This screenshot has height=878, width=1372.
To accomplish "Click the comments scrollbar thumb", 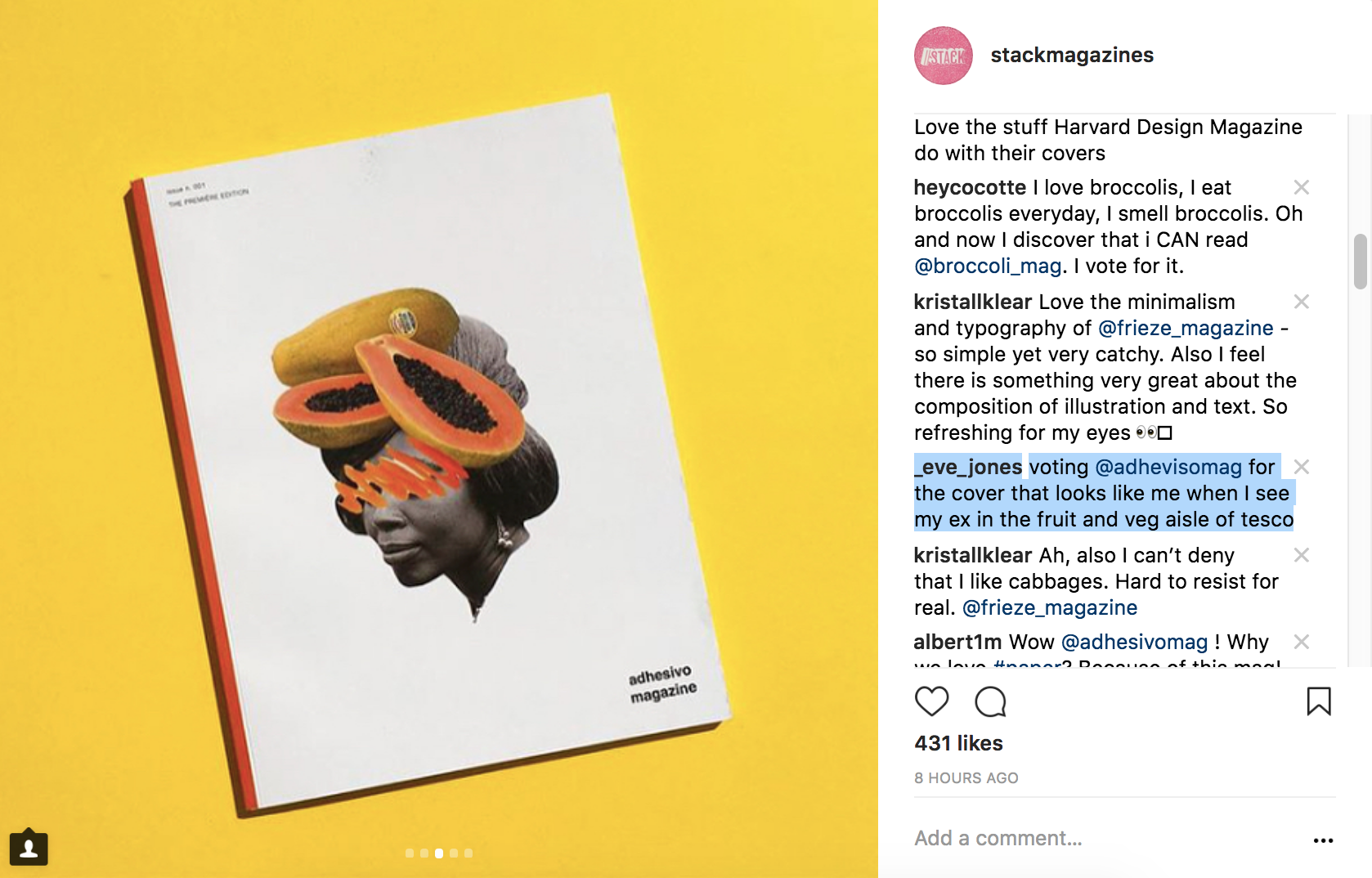I will click(x=1361, y=262).
